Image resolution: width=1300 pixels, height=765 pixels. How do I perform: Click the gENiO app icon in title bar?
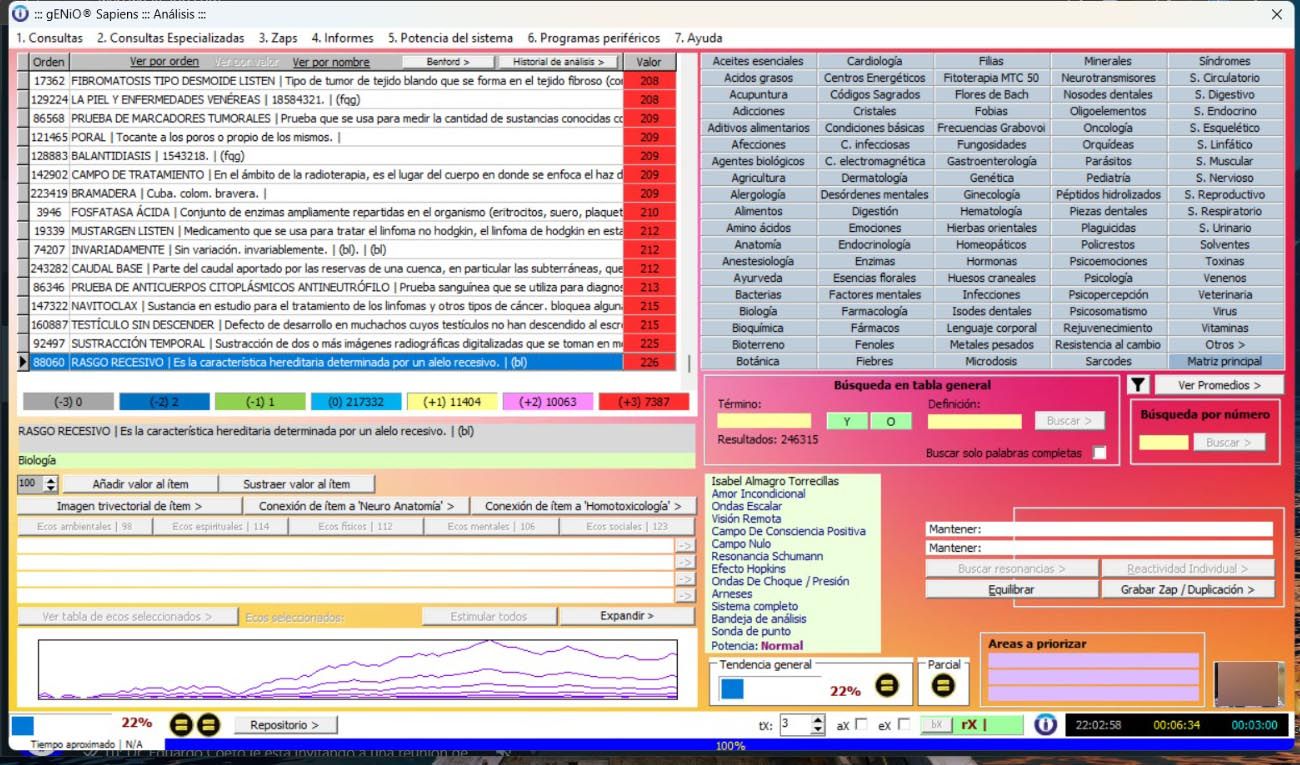[20, 14]
